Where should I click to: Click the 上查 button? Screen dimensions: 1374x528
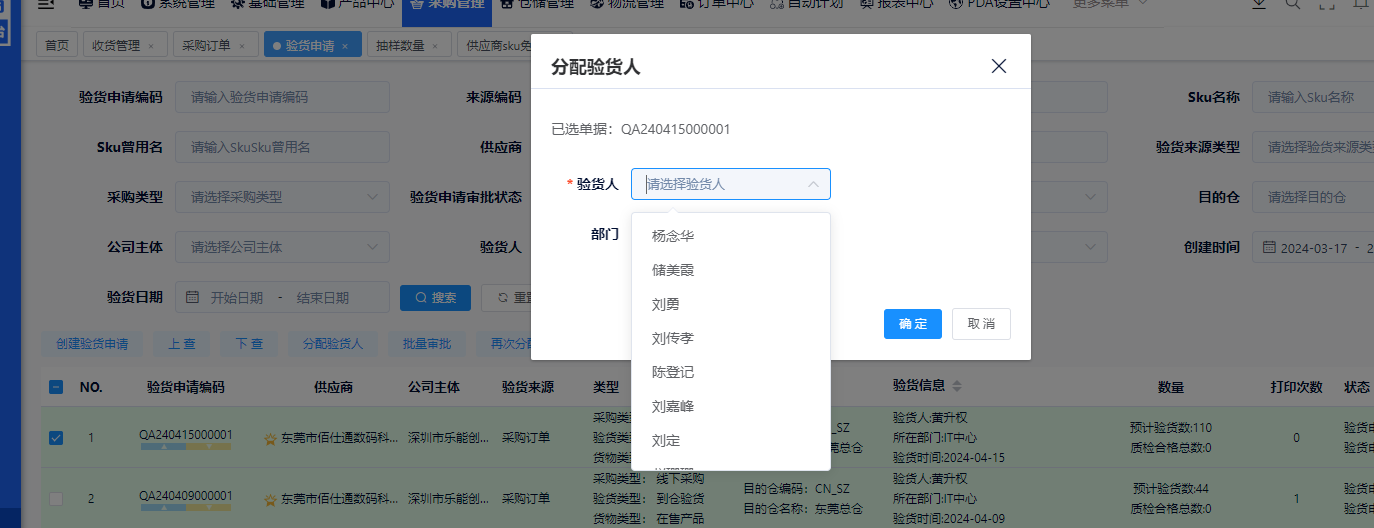click(x=181, y=344)
